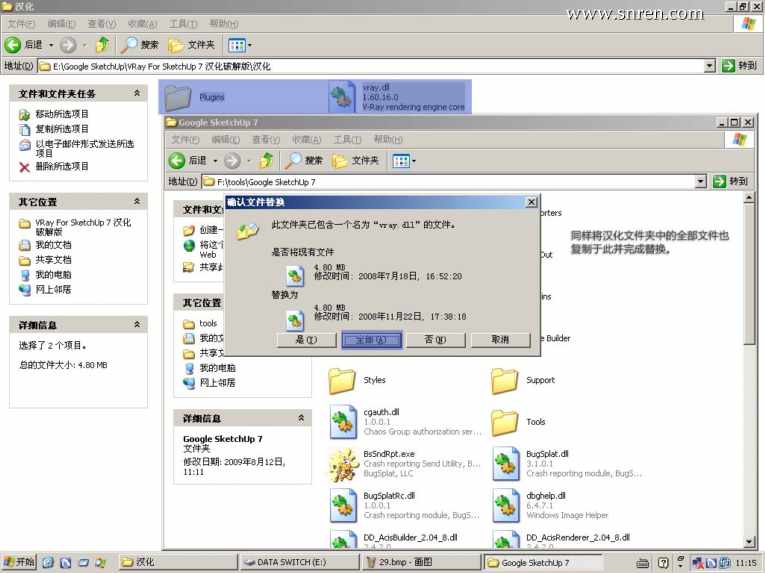Open Search (搜索) in Google SketchUp 7 window
The height and width of the screenshot is (573, 765).
[304, 160]
